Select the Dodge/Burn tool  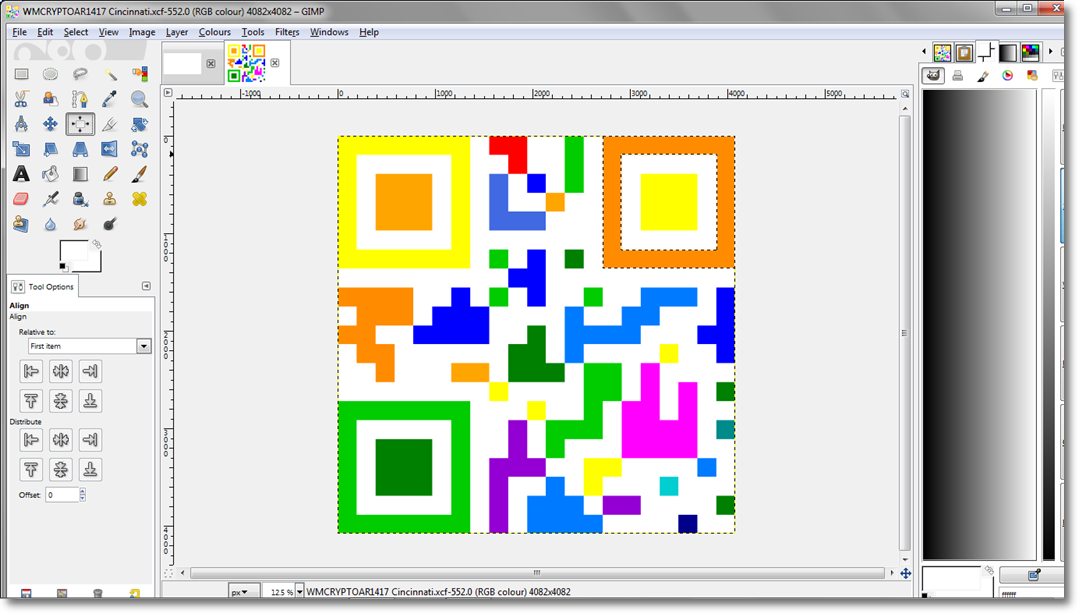coord(110,224)
